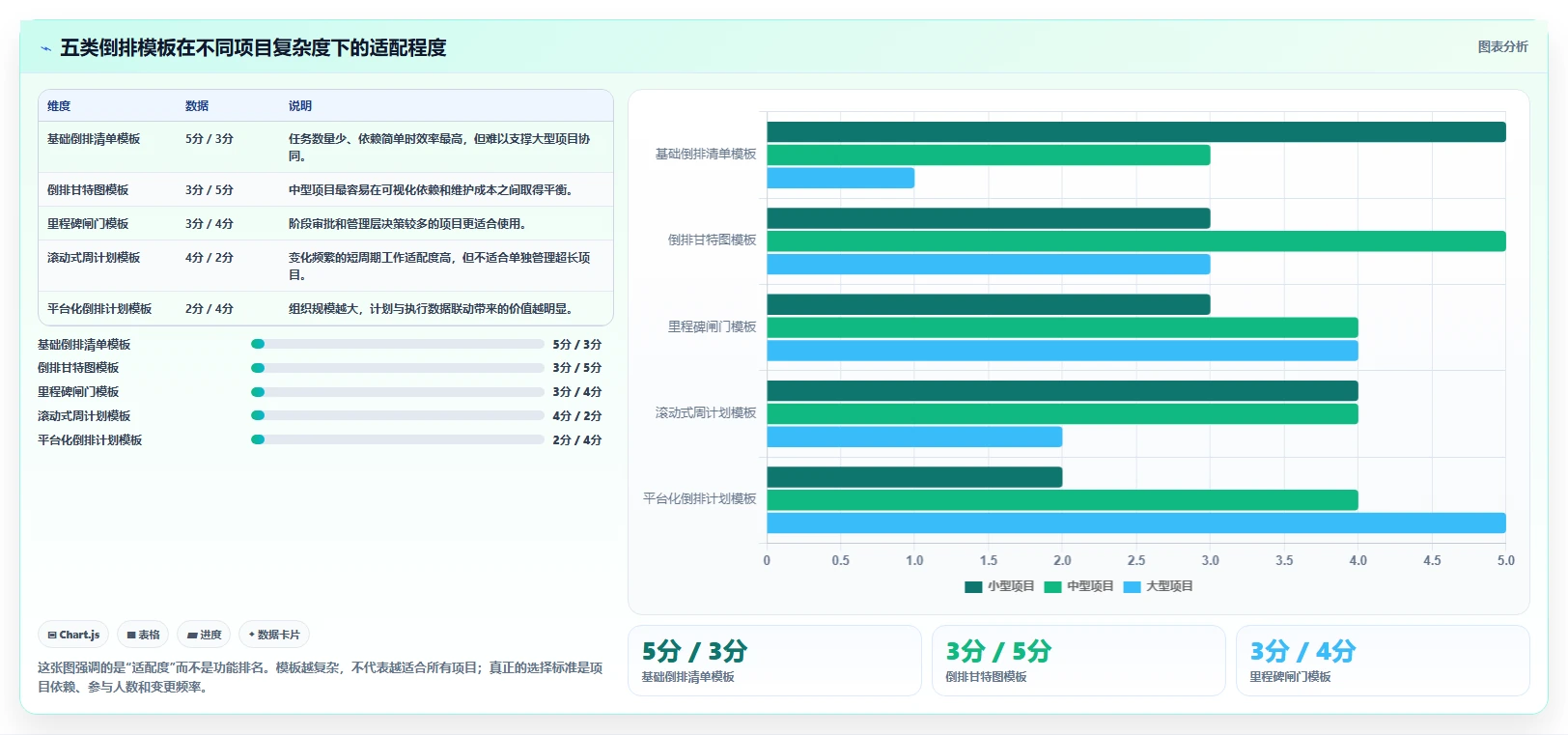Click progress bar for 基础倒排清单模板
This screenshot has width=1568, height=735.
pos(397,344)
